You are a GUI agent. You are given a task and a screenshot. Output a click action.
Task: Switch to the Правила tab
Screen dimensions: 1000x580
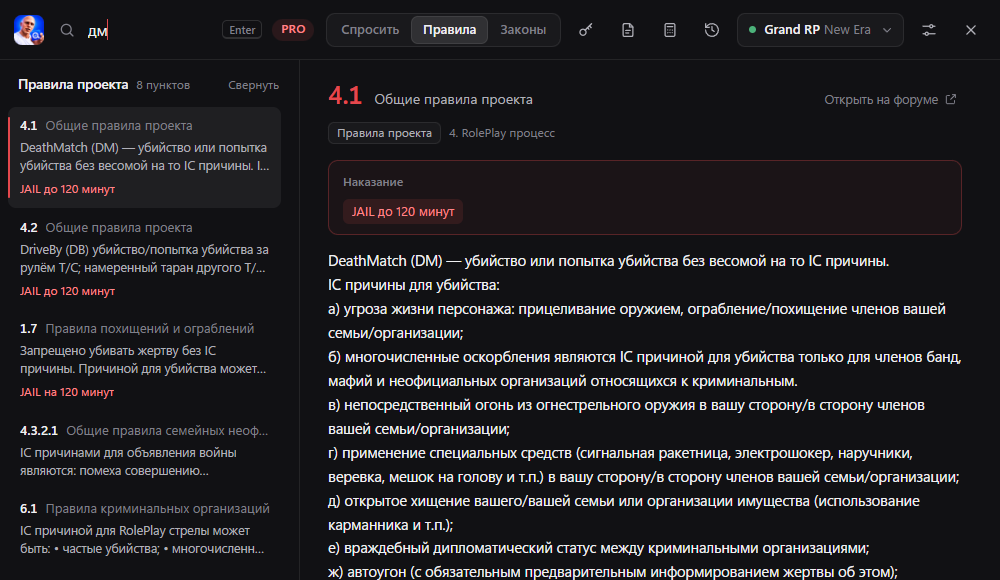click(450, 30)
